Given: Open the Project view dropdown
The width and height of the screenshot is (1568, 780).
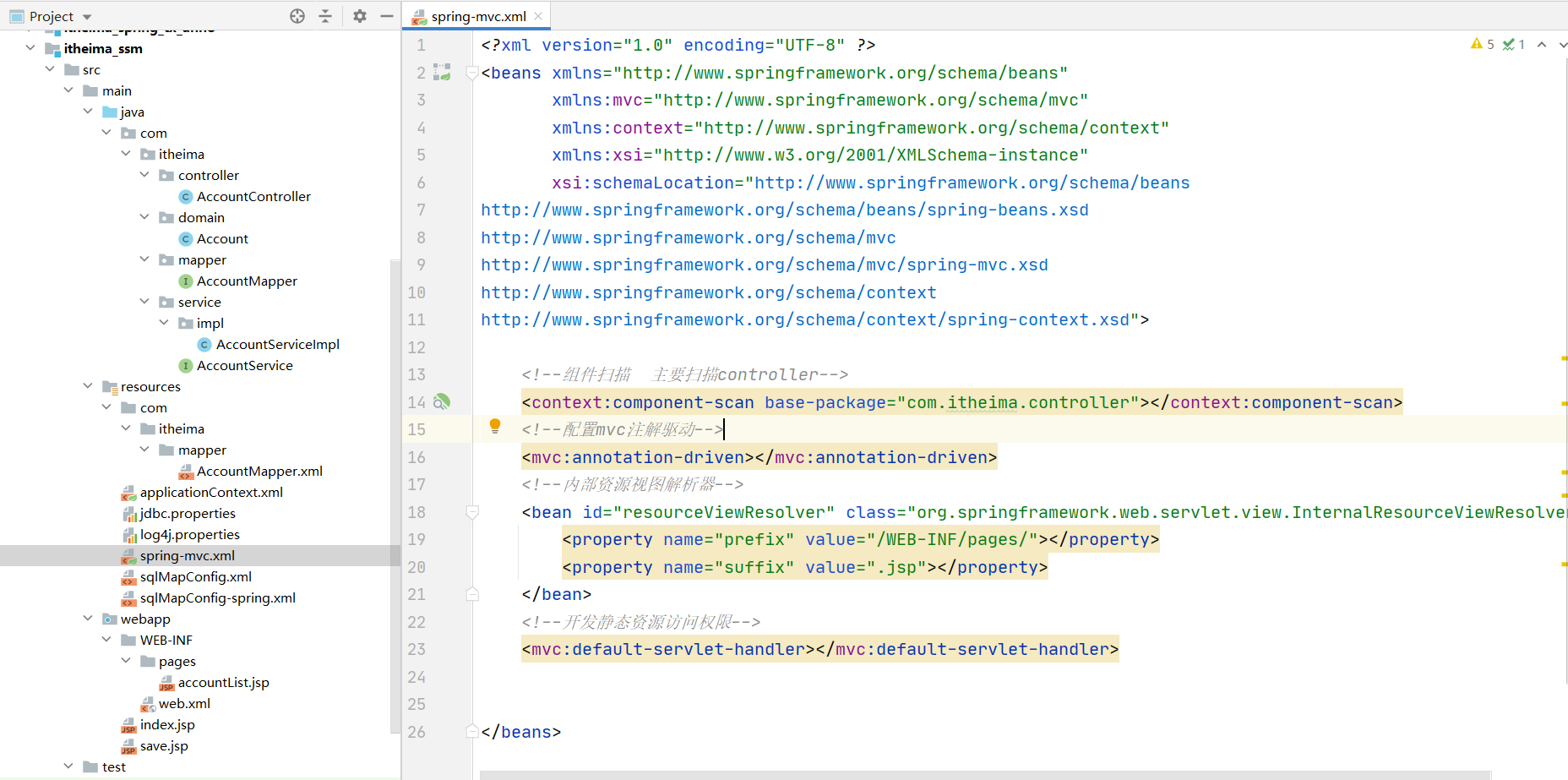Looking at the screenshot, I should (87, 17).
